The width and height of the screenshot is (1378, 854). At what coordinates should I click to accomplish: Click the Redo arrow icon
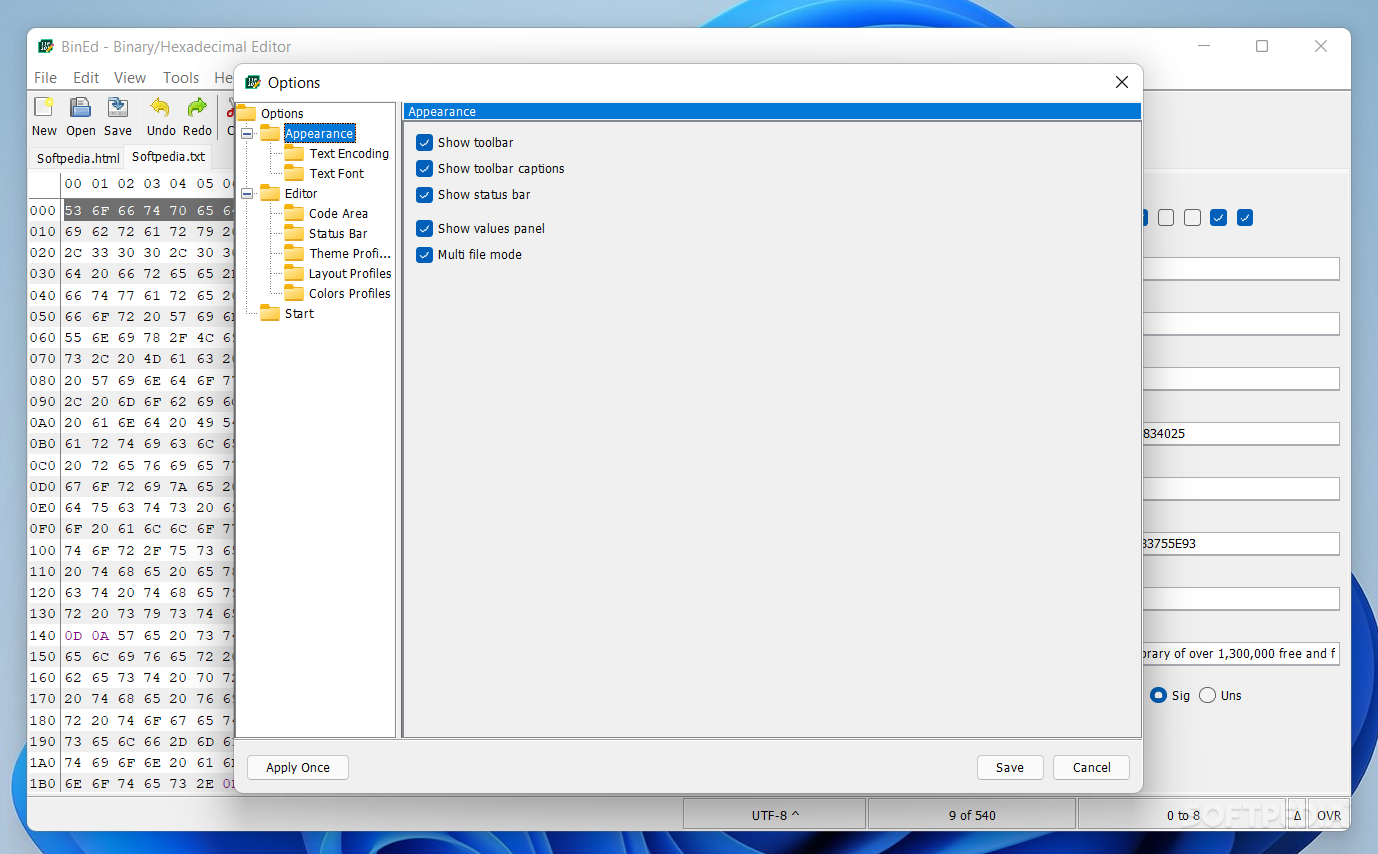(197, 108)
